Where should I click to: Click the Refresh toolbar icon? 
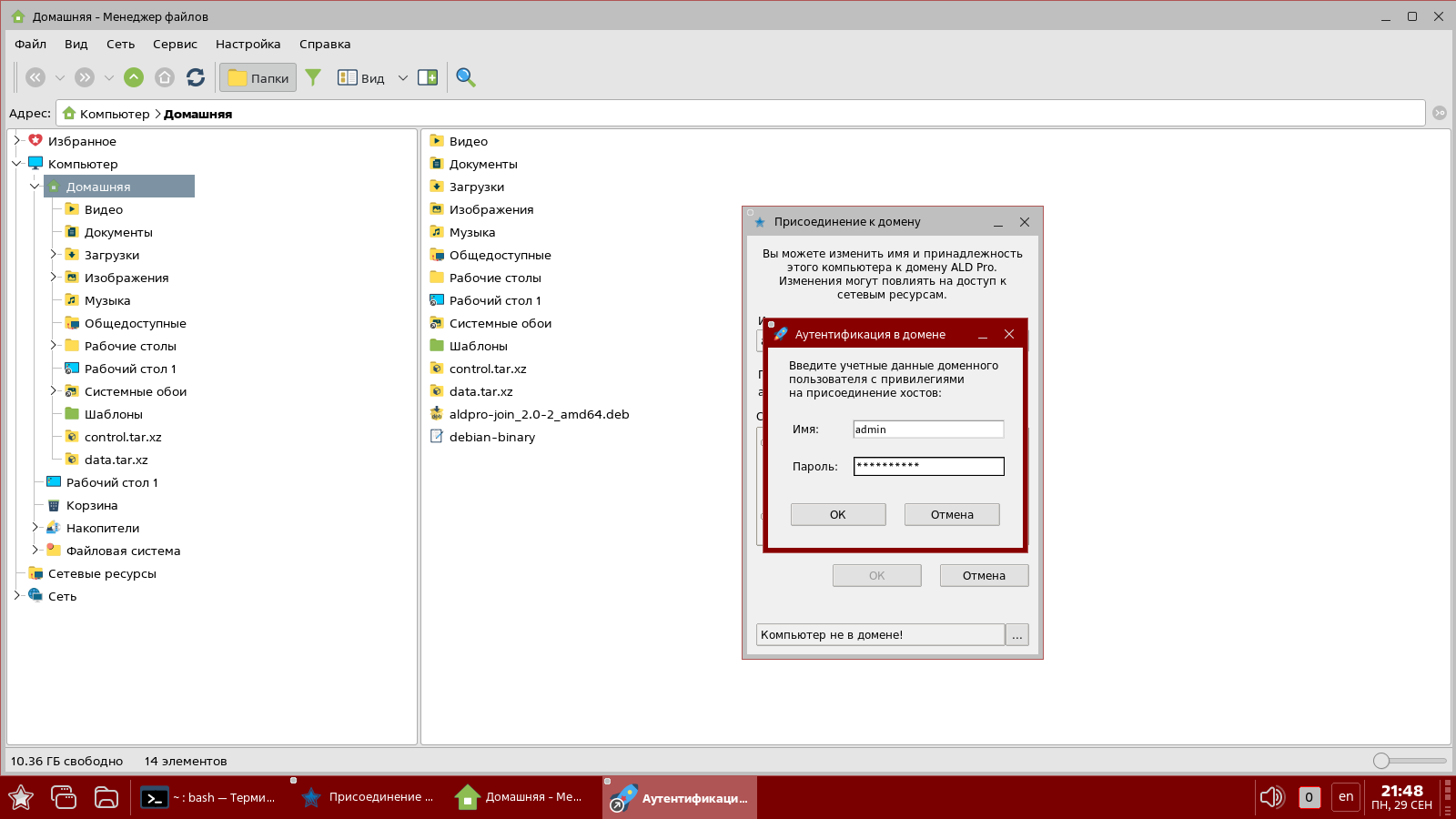point(196,77)
